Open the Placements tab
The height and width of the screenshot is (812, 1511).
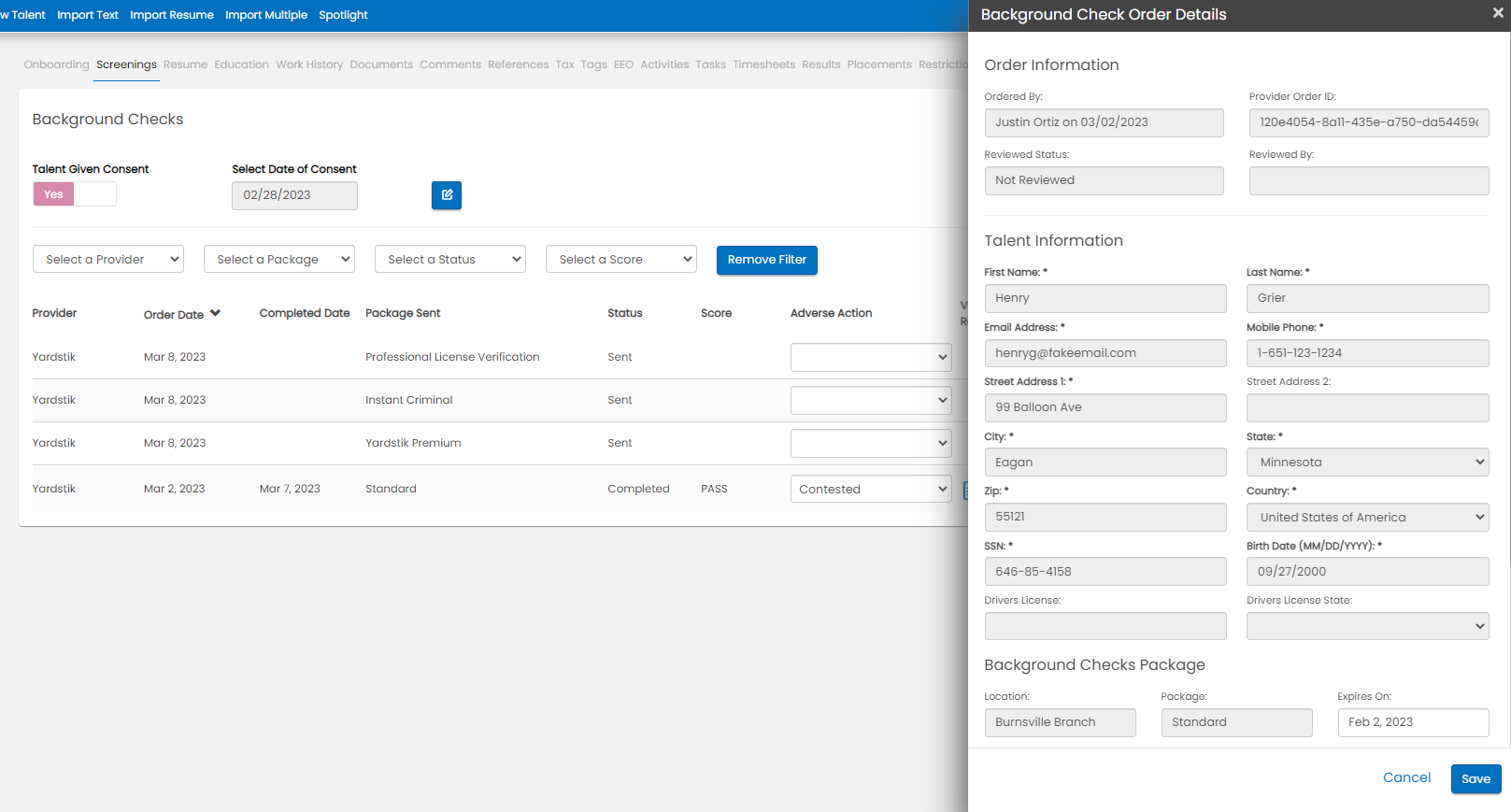point(879,64)
